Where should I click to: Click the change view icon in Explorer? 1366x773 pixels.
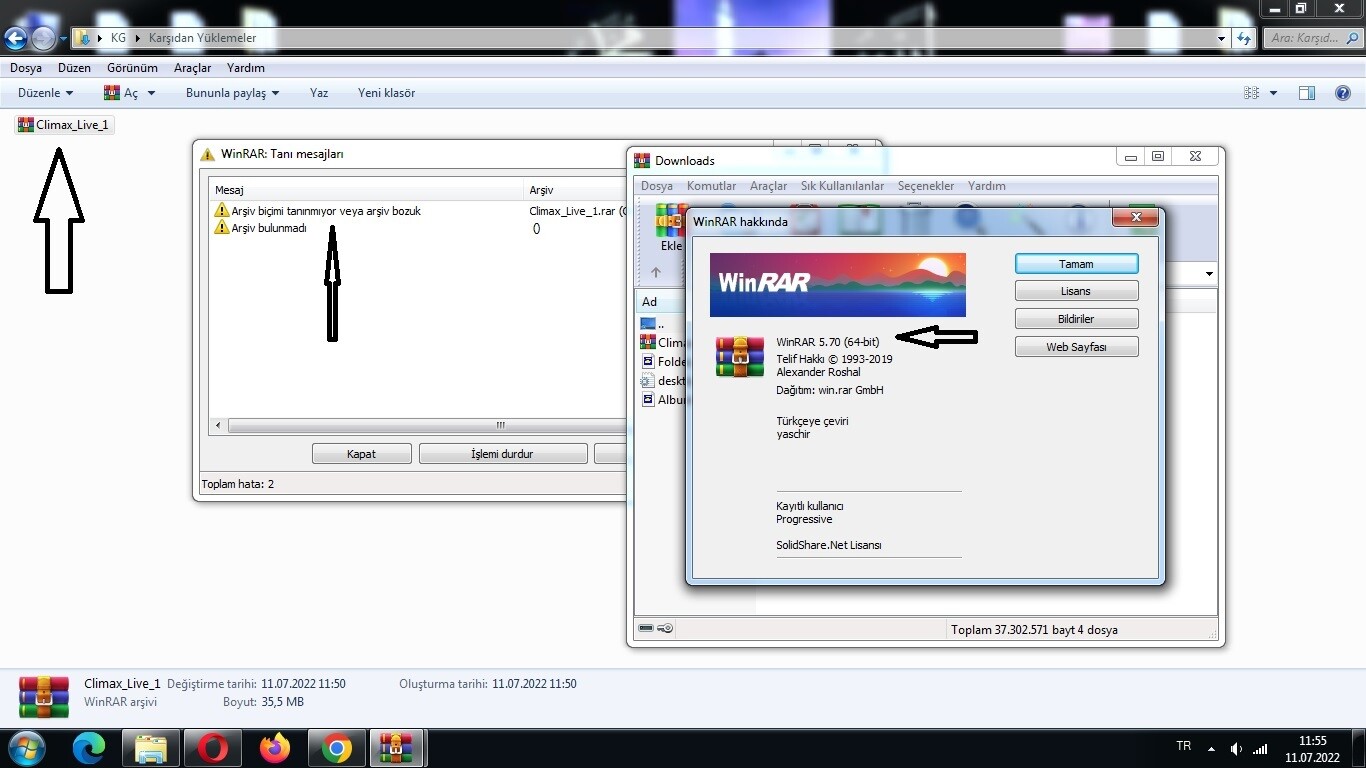[x=1251, y=93]
